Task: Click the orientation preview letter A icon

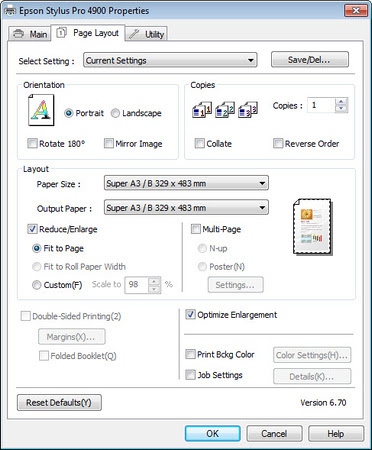Action: (x=41, y=110)
